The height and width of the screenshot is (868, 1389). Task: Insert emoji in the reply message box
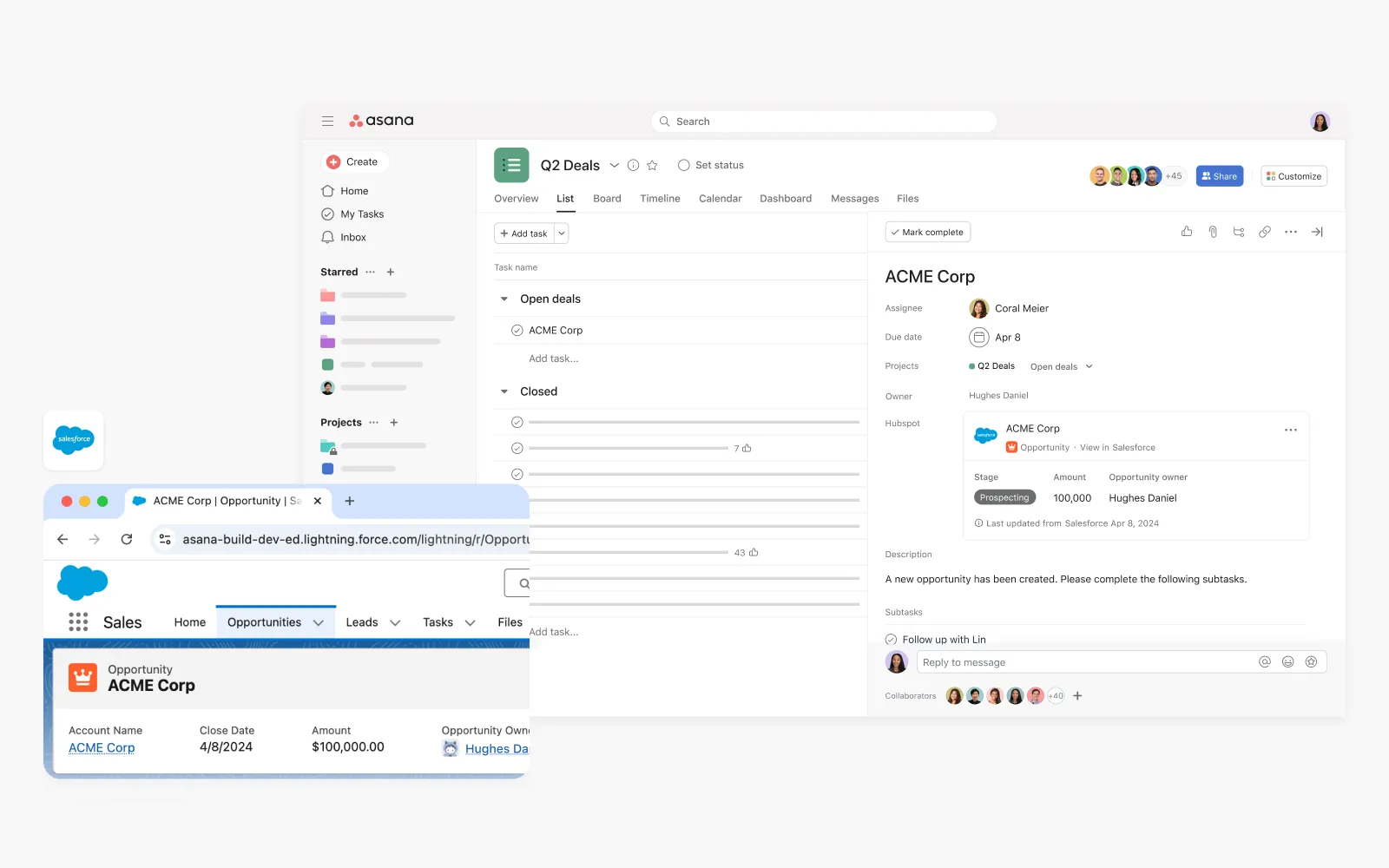(1288, 662)
